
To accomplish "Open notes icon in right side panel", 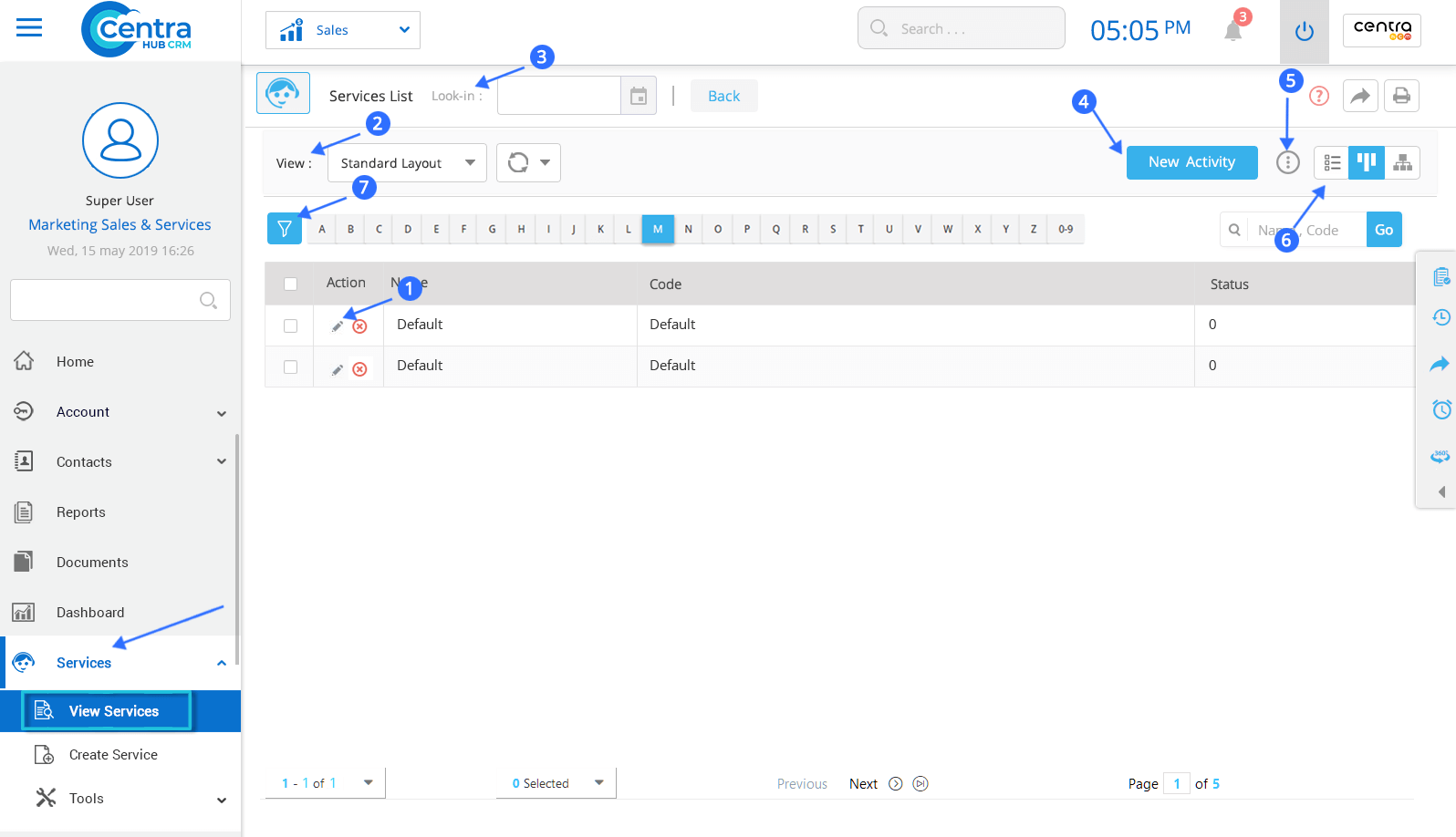I will coord(1441,277).
